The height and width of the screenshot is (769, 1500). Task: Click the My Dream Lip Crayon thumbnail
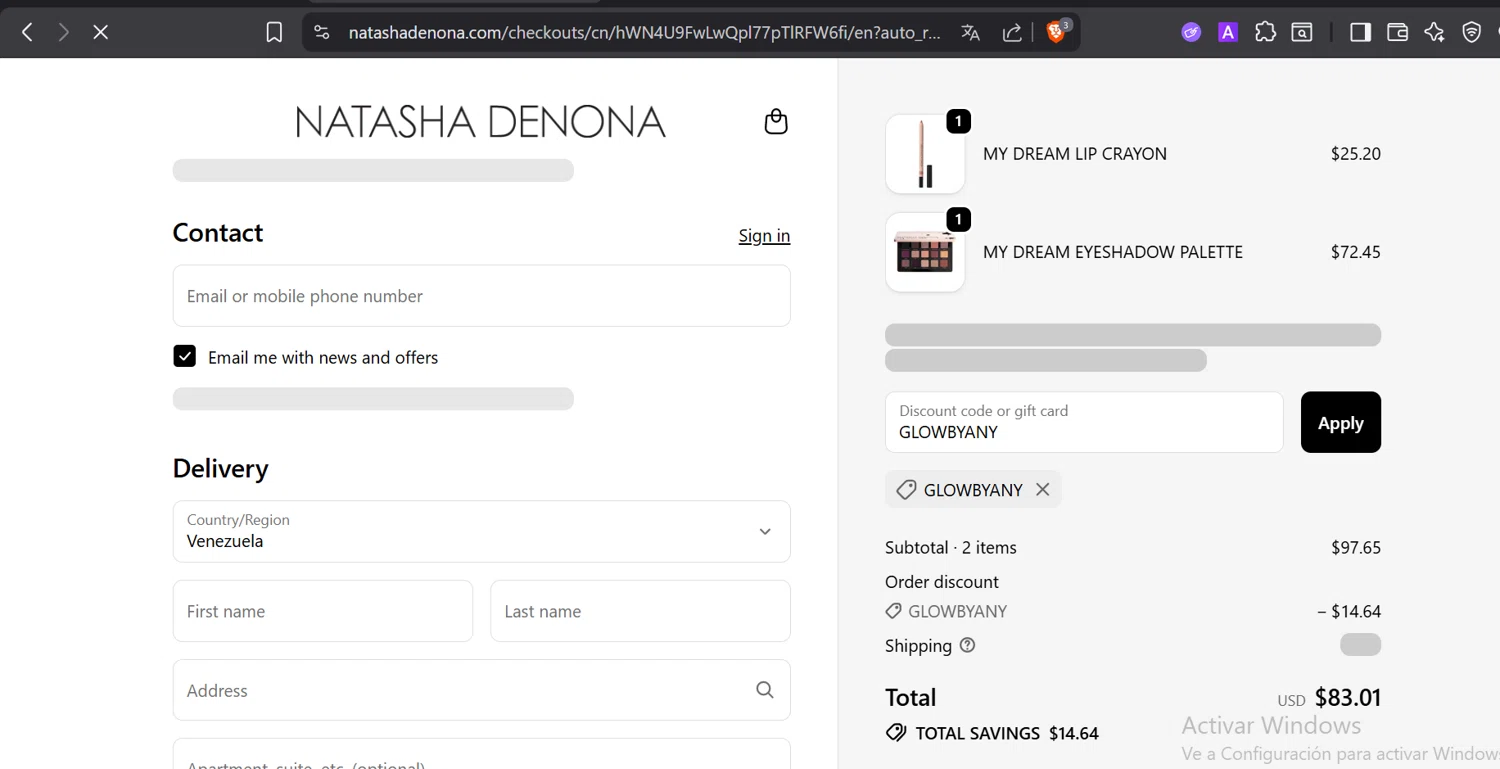(925, 153)
